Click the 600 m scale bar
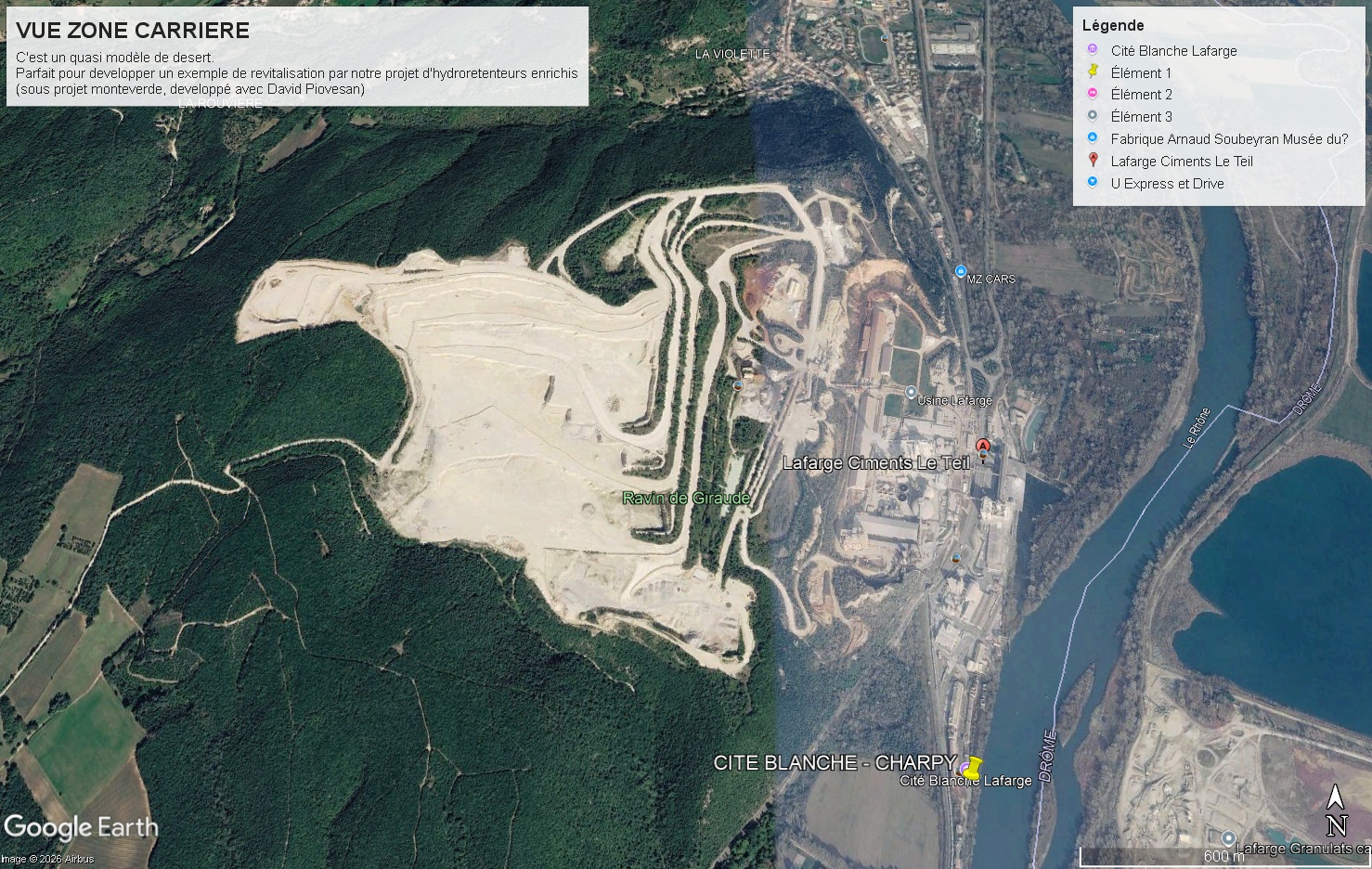 pyautogui.click(x=1223, y=855)
